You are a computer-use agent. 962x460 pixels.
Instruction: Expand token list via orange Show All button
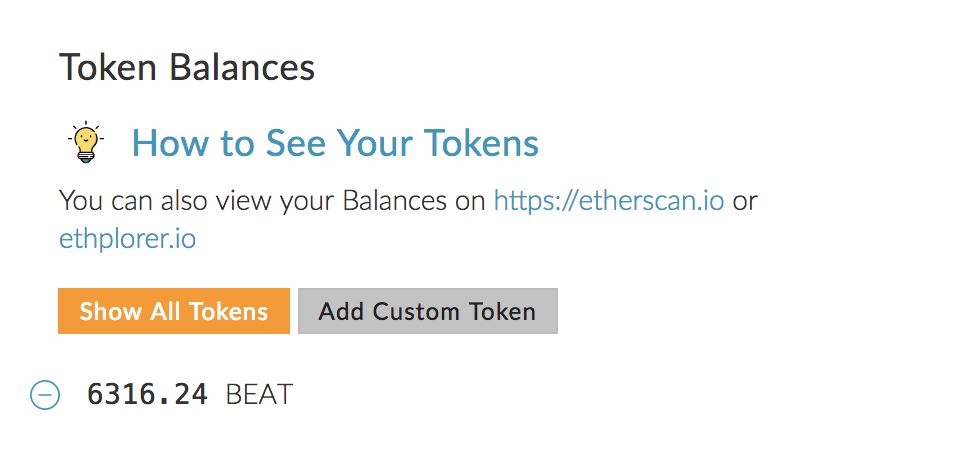(x=174, y=311)
